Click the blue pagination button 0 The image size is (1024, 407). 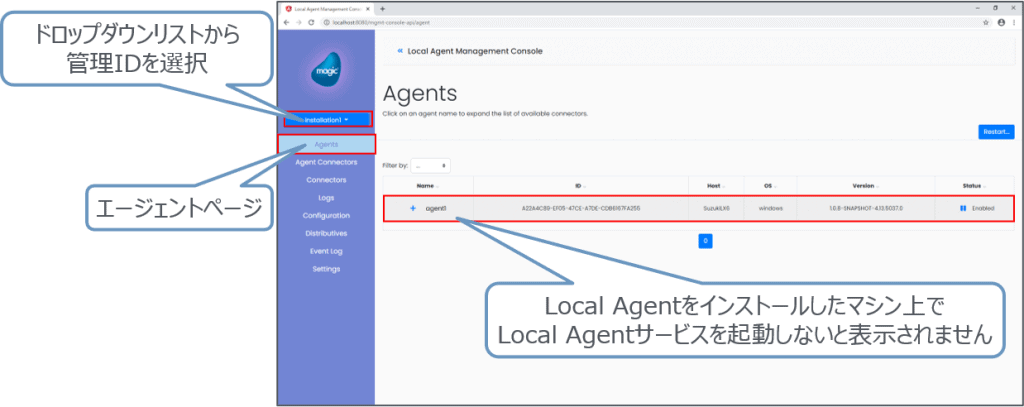pos(705,241)
